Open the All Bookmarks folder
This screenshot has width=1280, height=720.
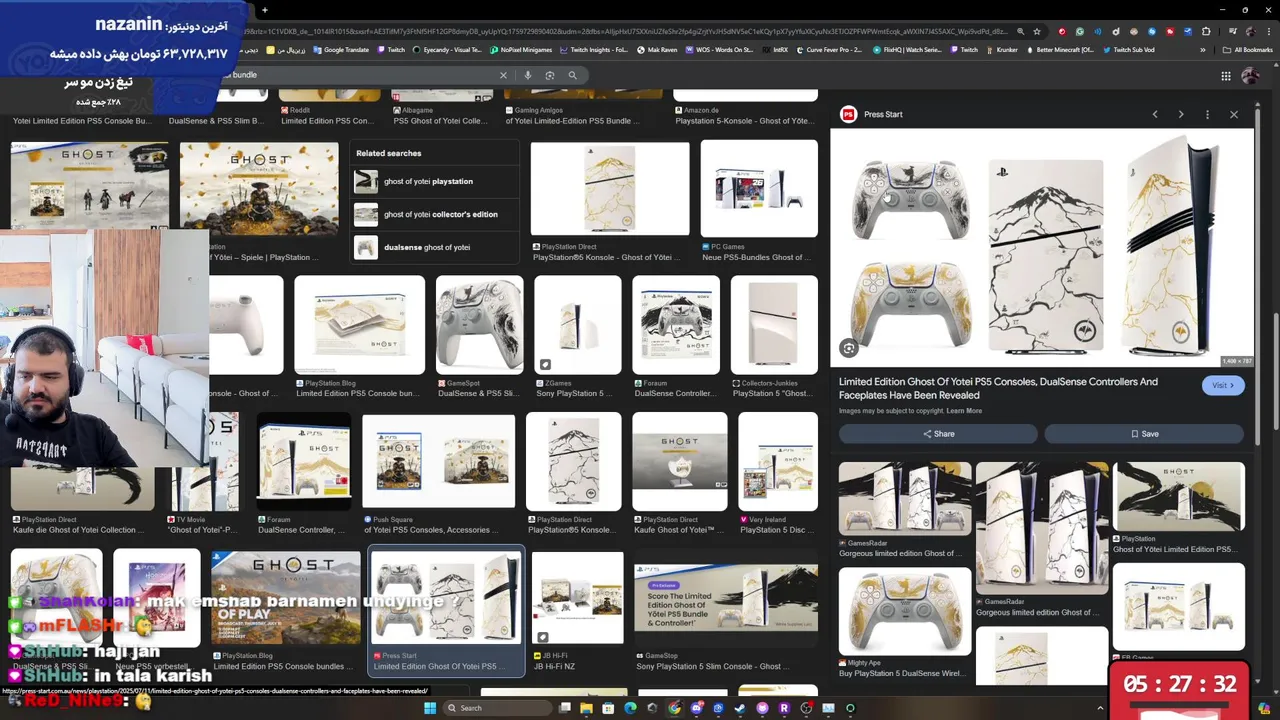click(x=1247, y=50)
